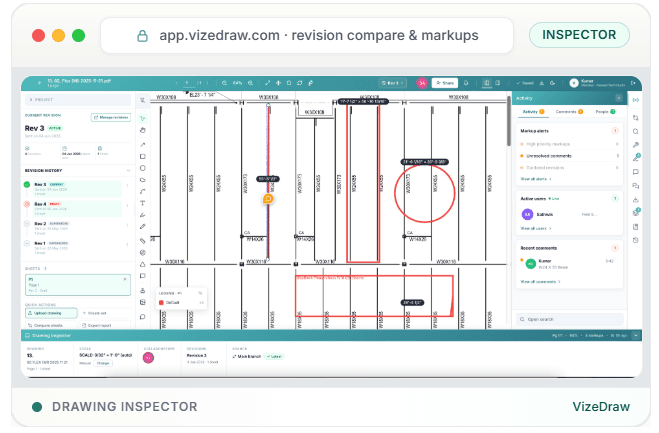Viewport: 659px width, 433px height.
Task: Click the Upload drawing button
Action: (51, 313)
